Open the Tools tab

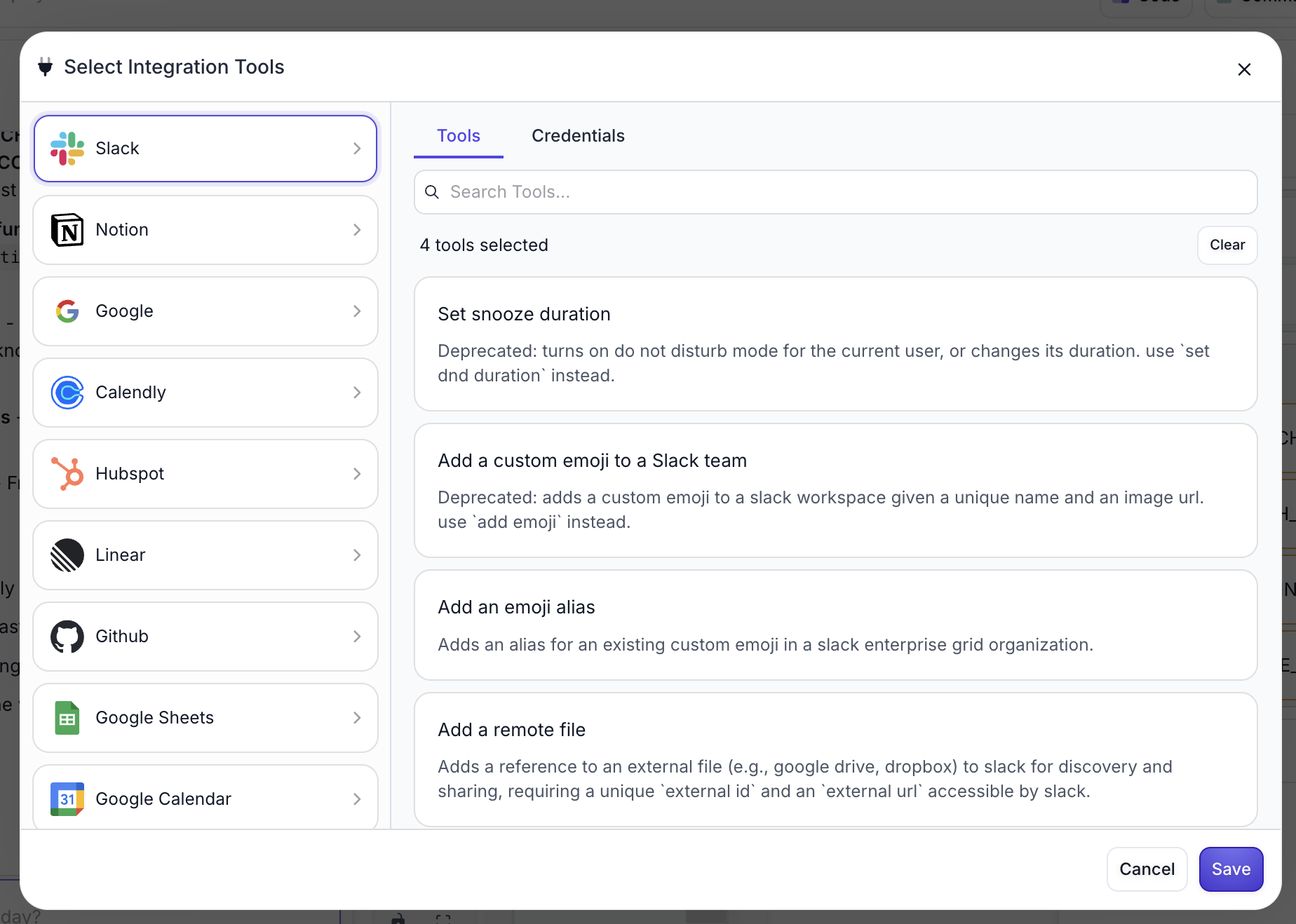(459, 136)
